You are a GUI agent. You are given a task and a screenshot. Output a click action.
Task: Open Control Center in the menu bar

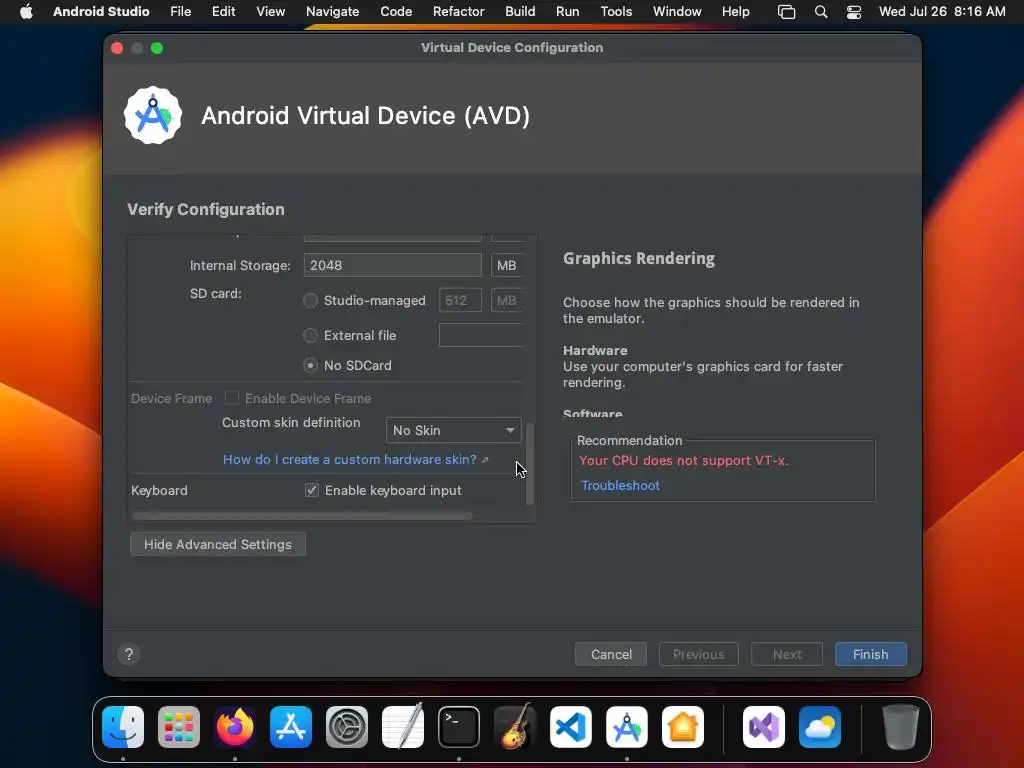[854, 12]
